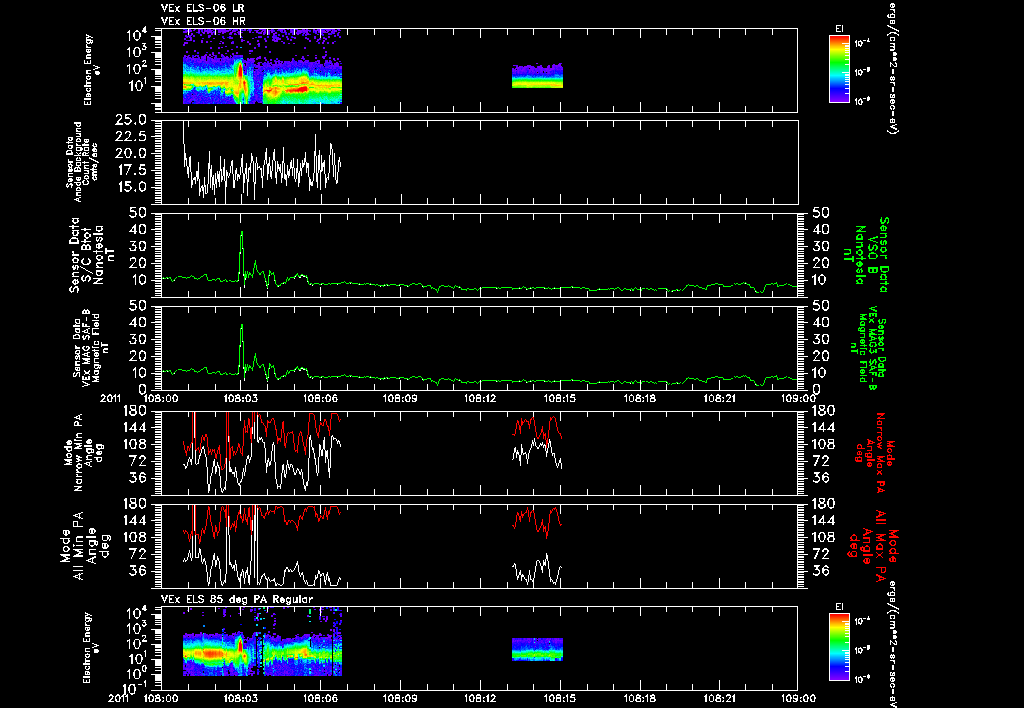Click the 15.0 tick on the count rate axis
1024x708 pixels.
click(x=132, y=187)
